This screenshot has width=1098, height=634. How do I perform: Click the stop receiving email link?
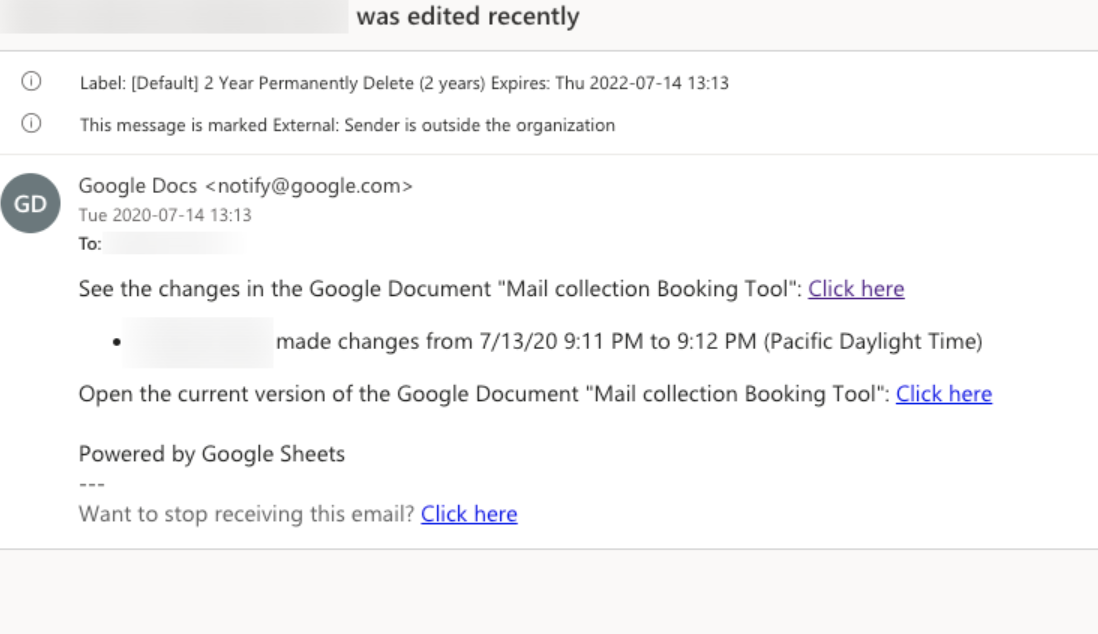pos(468,514)
